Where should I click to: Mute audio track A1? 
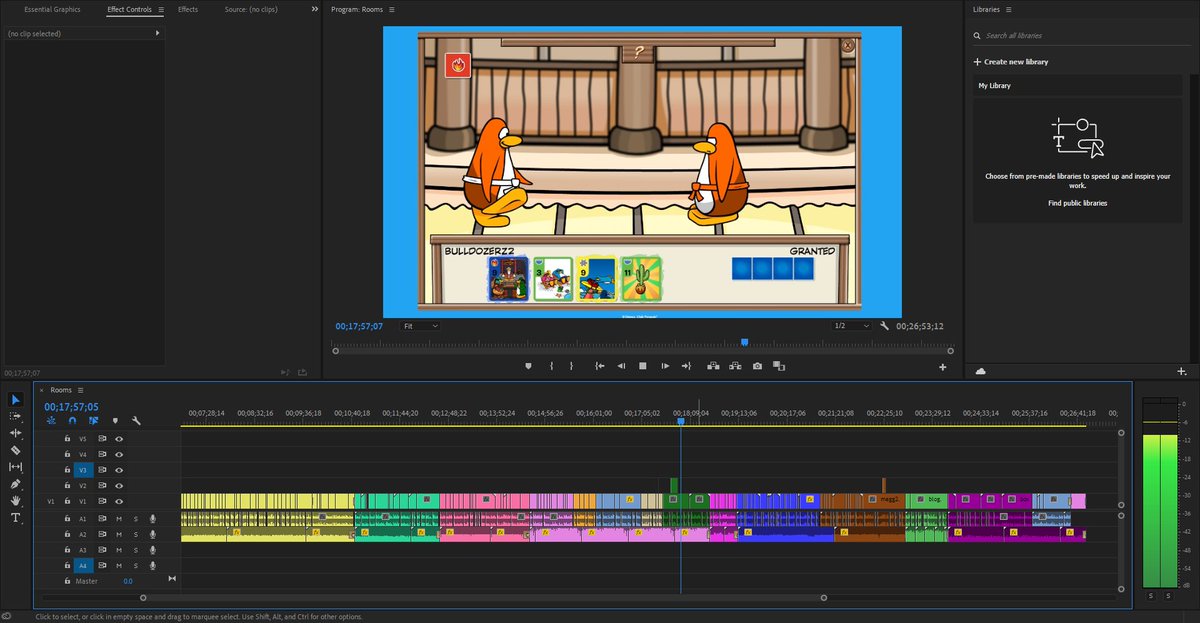(118, 519)
